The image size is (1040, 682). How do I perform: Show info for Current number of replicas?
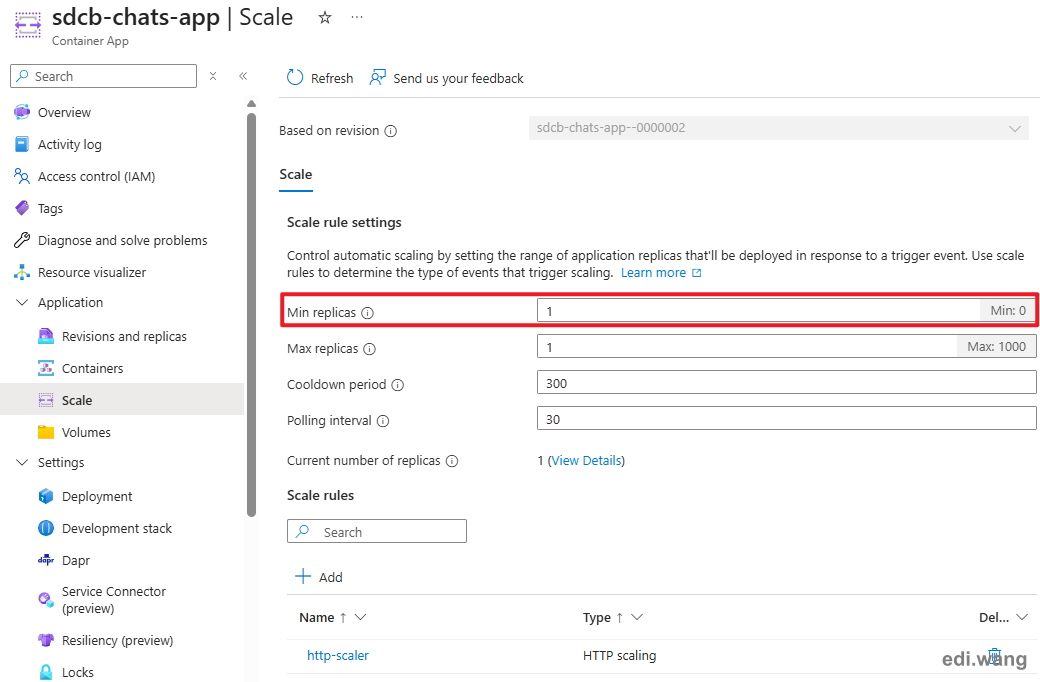click(x=452, y=461)
